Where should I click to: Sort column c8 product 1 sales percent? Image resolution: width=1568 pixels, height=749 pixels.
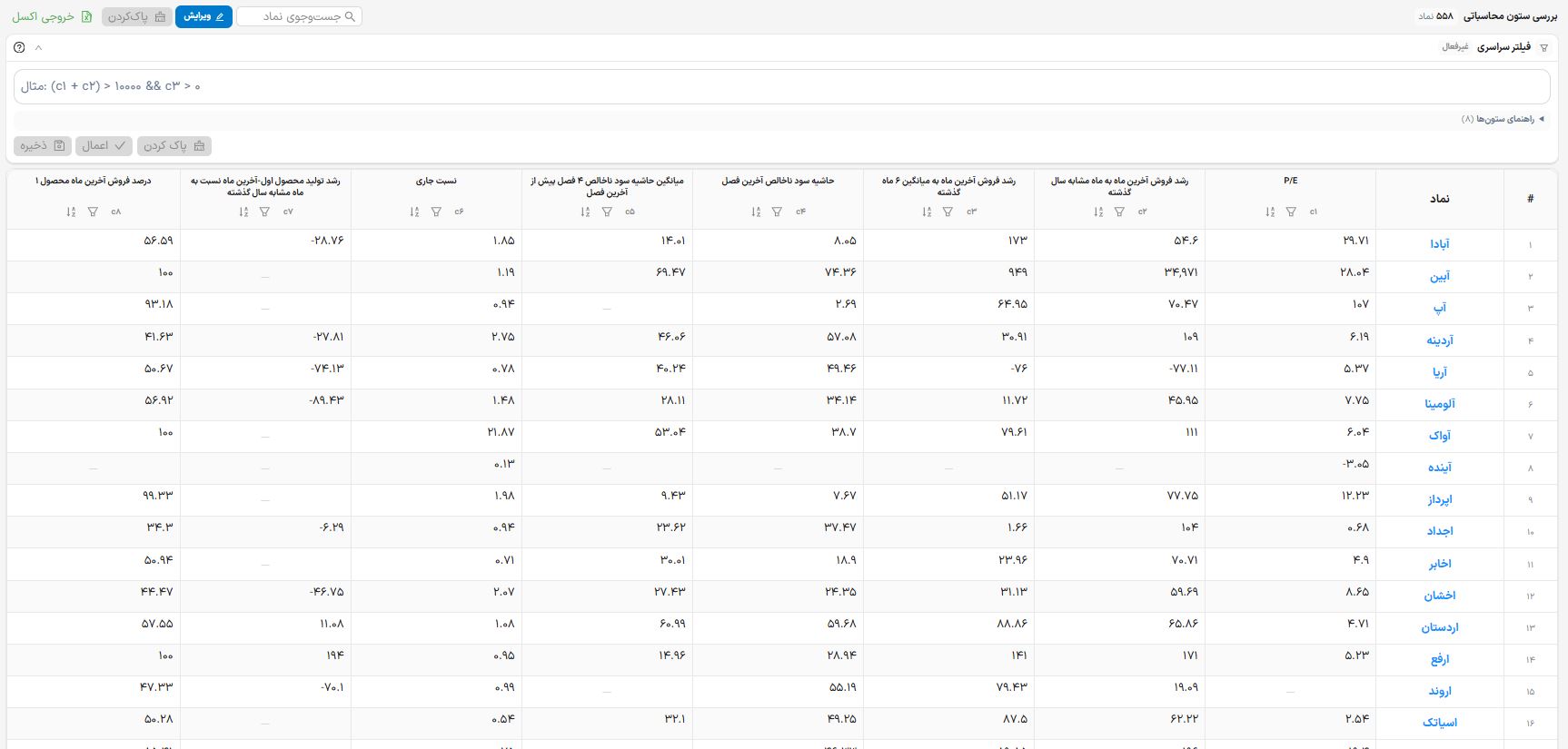[71, 212]
